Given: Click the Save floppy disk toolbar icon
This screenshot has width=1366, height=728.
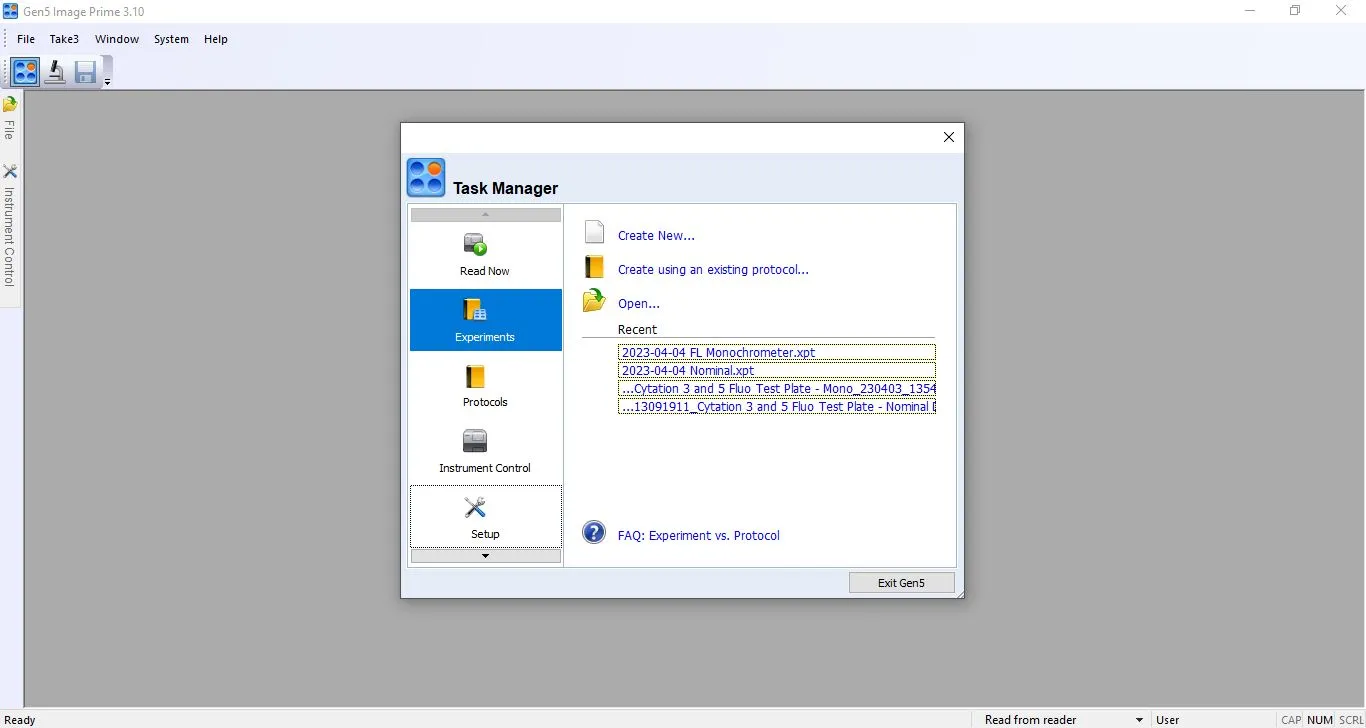Looking at the screenshot, I should (x=85, y=72).
